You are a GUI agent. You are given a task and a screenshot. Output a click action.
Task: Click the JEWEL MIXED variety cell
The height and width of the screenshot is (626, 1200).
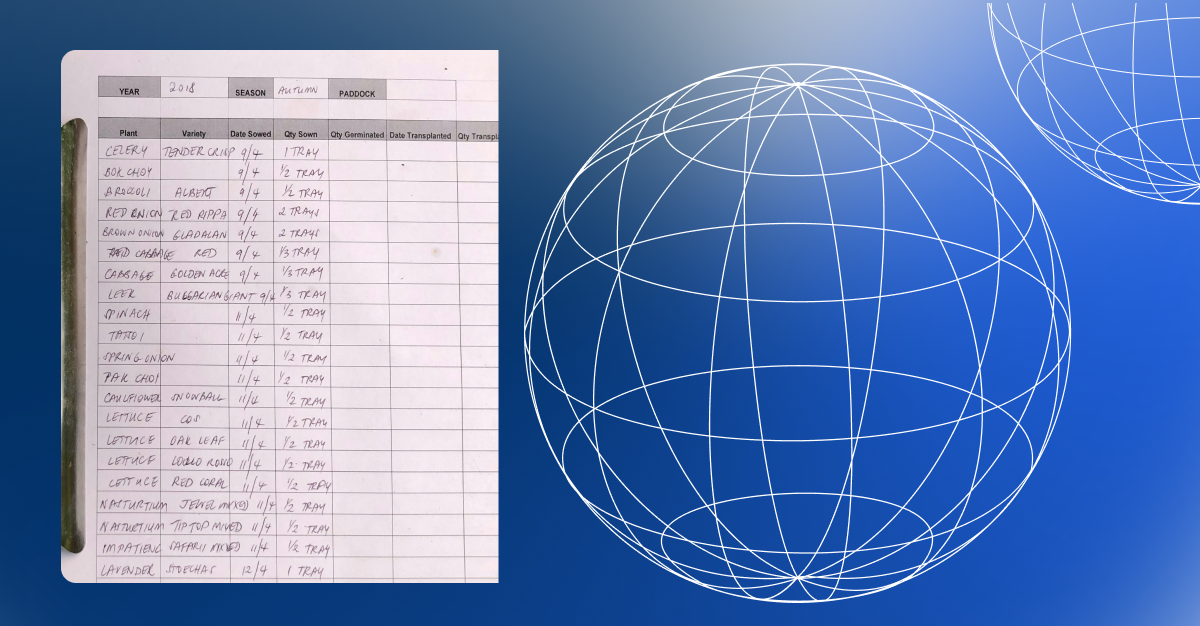tap(214, 506)
